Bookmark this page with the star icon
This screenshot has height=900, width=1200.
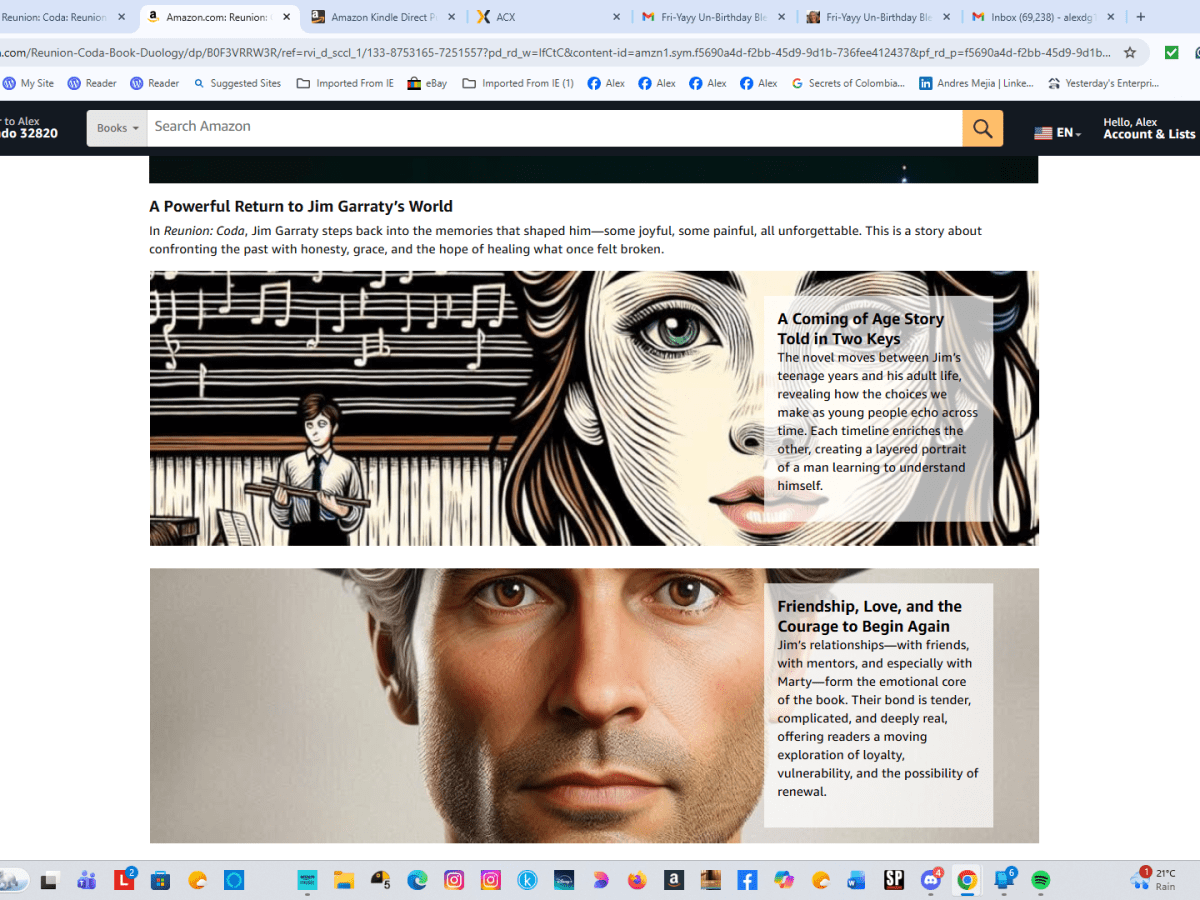tap(1130, 53)
